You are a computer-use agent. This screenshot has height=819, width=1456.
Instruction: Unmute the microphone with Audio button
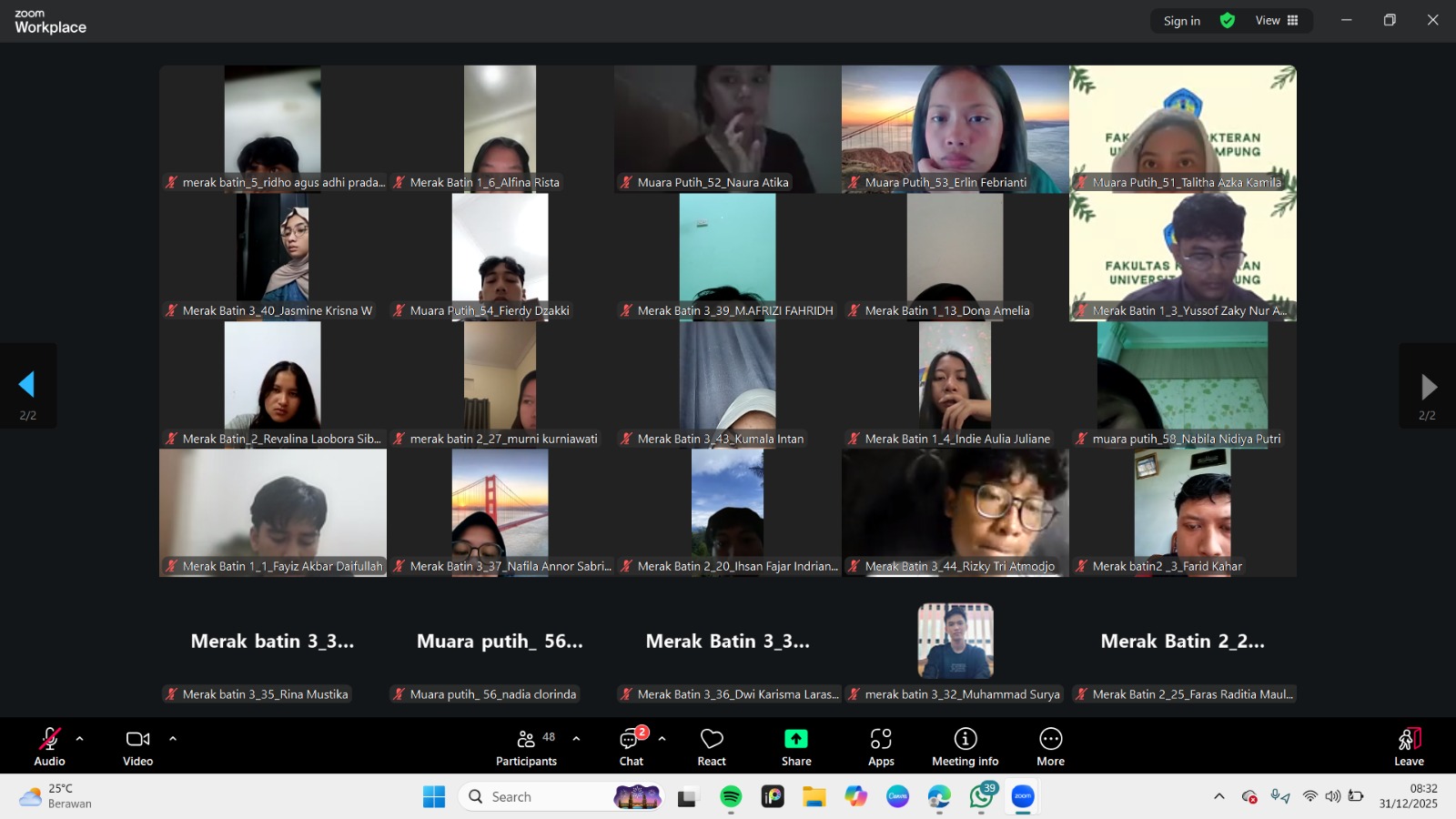point(50,746)
